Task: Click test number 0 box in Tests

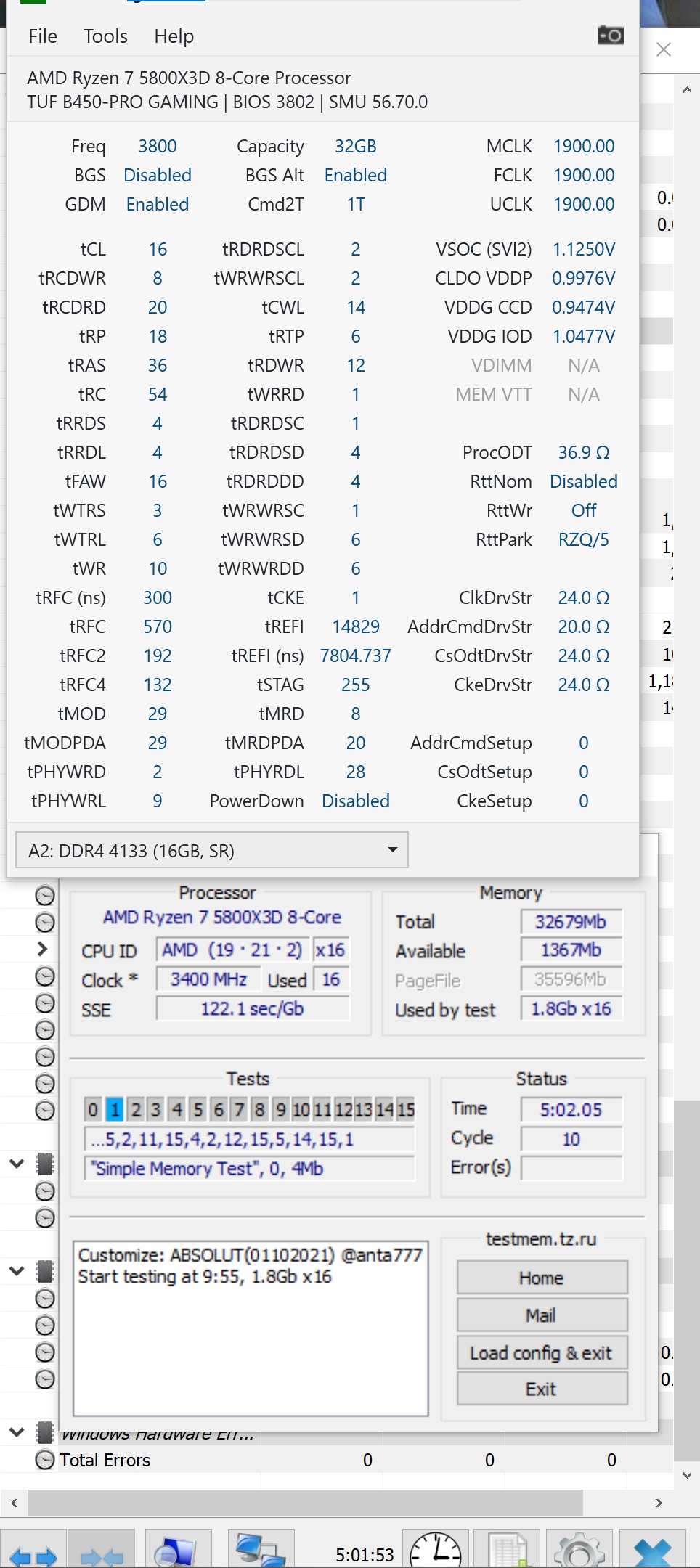Action: click(x=93, y=1109)
